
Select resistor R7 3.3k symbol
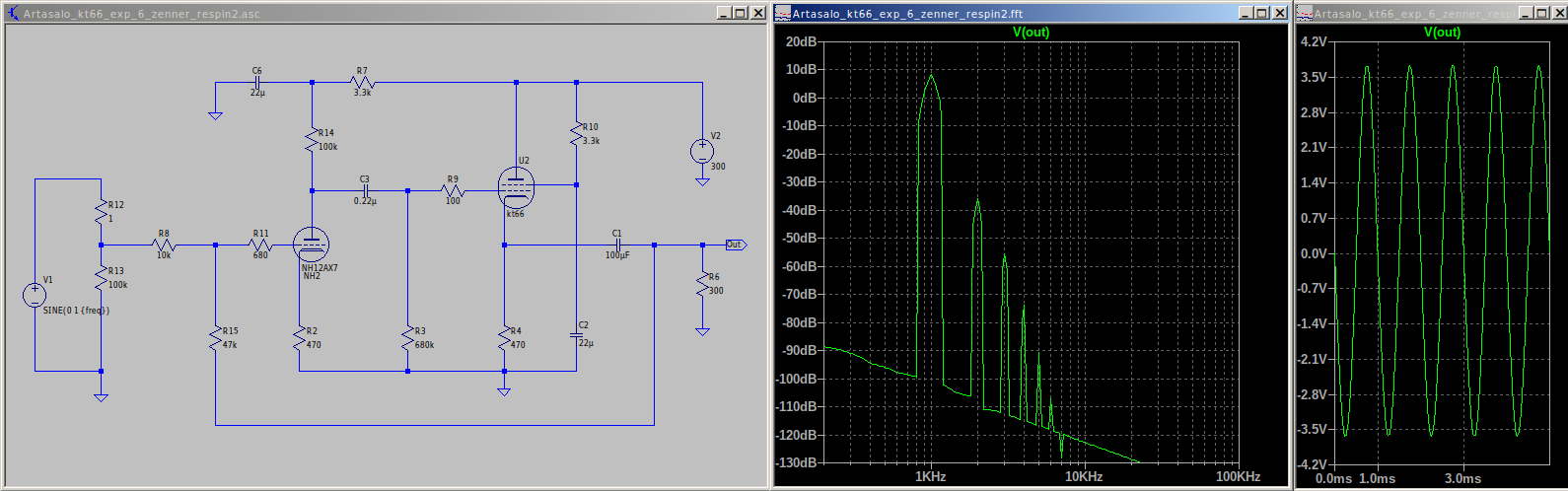point(362,83)
